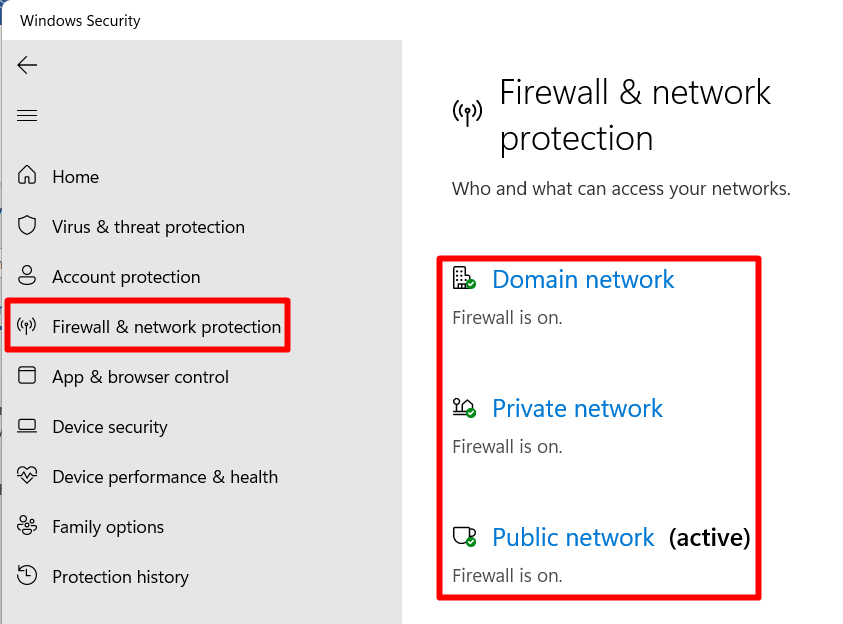Image resolution: width=843 pixels, height=624 pixels.
Task: Open the Private network settings link
Action: (x=577, y=408)
